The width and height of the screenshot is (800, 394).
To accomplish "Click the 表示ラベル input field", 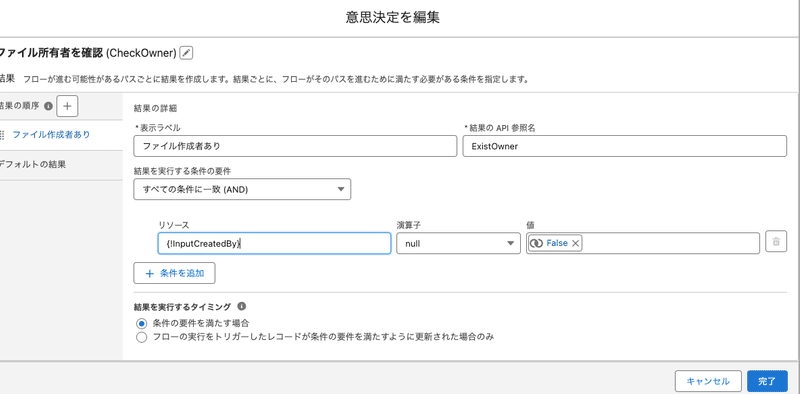I will point(295,146).
